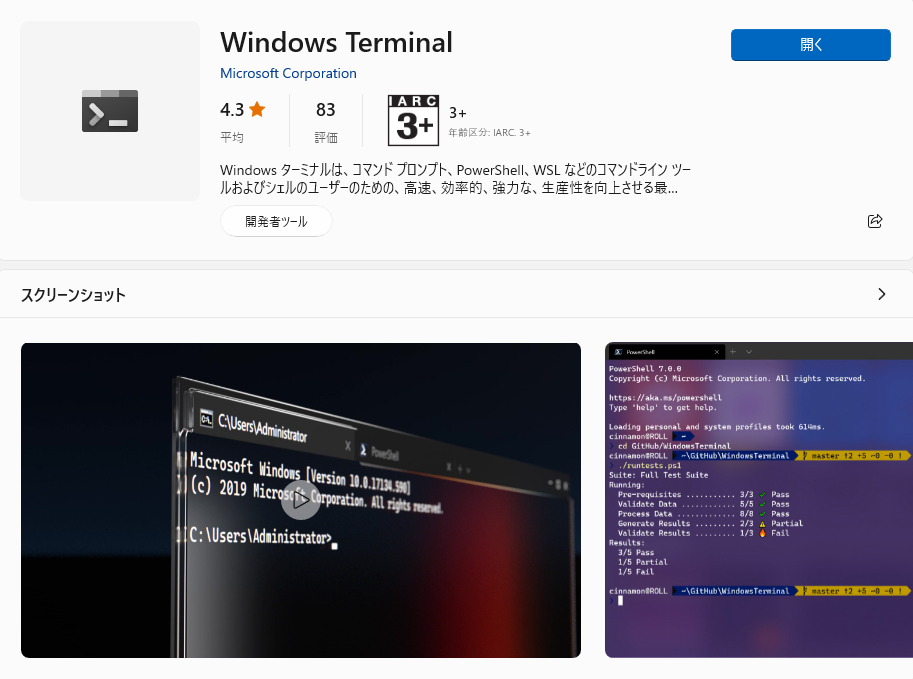Screen dimensions: 913x679
Task: Click the app description paragraph
Action: point(455,179)
